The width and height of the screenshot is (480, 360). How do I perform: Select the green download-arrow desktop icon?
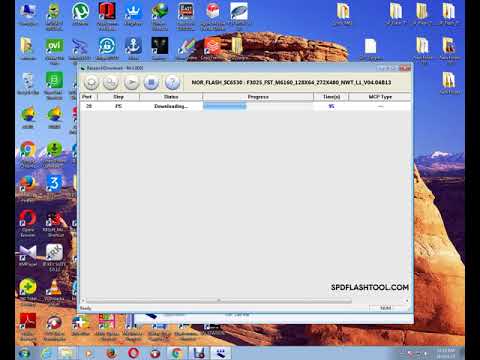click(54, 153)
